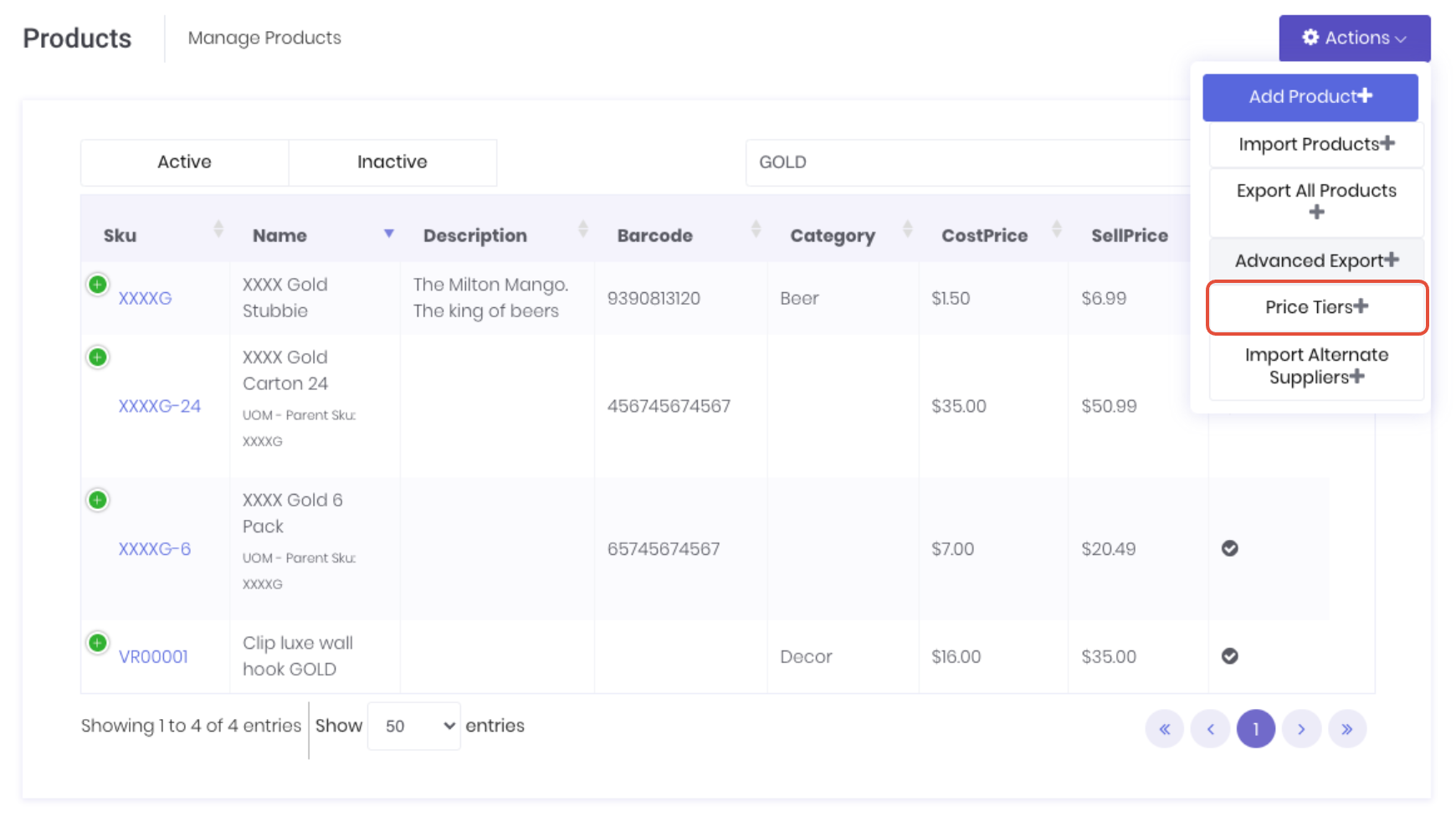
Task: Go to first page double-left arrow
Action: [x=1165, y=729]
